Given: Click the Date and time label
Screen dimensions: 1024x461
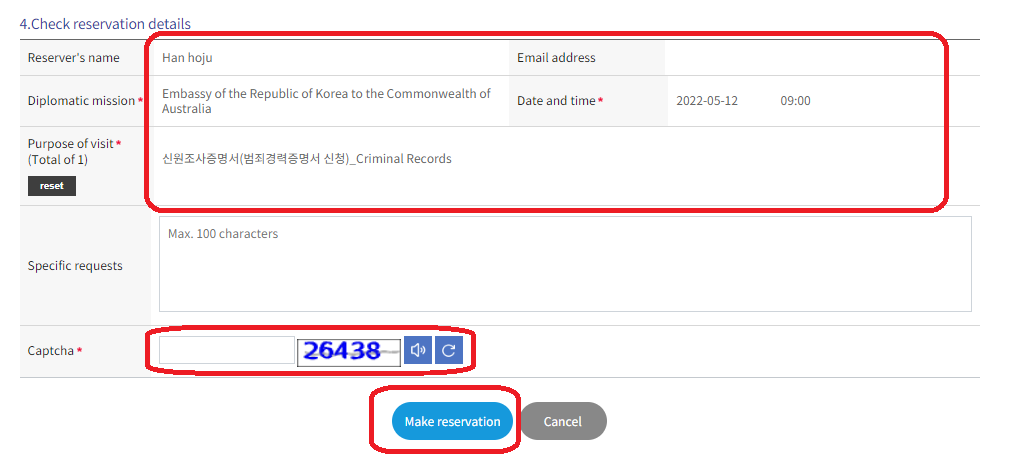Looking at the screenshot, I should pyautogui.click(x=556, y=101).
